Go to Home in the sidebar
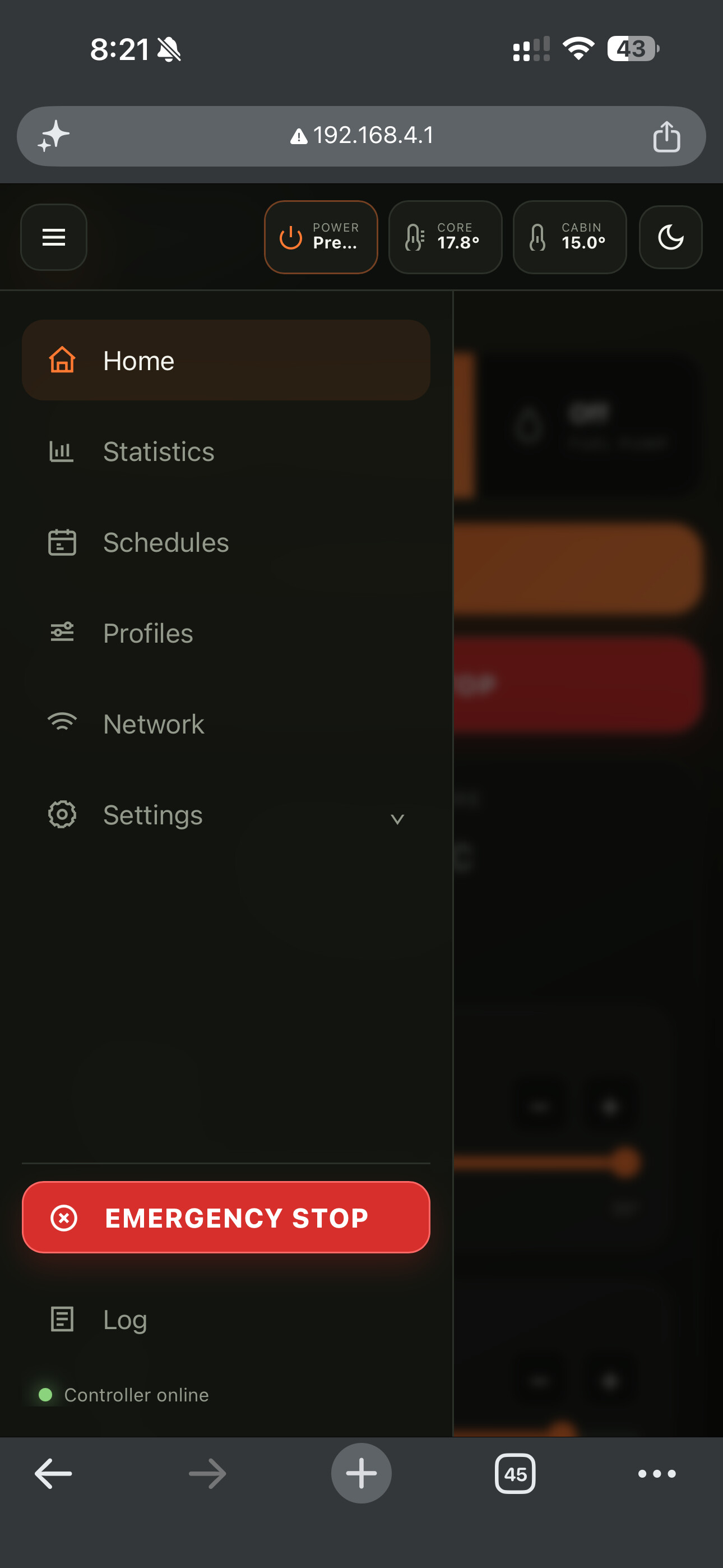The image size is (723, 1568). [x=226, y=361]
